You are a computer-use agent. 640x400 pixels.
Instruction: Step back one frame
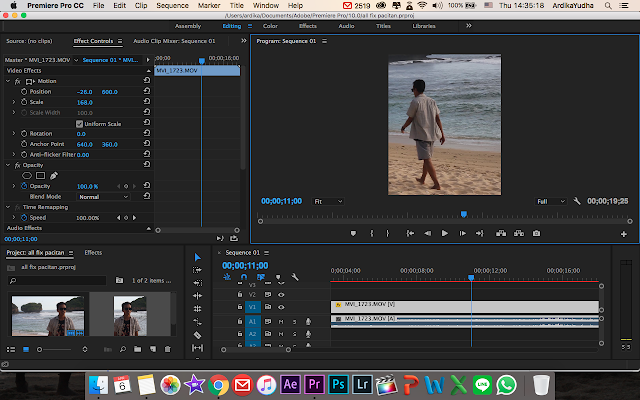coord(427,233)
